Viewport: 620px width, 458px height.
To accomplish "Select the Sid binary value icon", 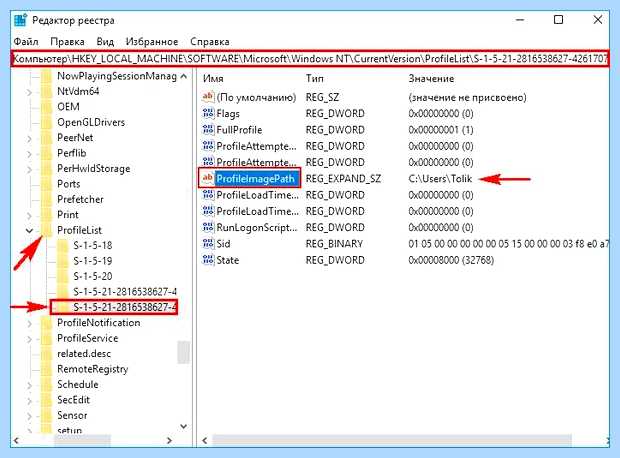I will (208, 244).
